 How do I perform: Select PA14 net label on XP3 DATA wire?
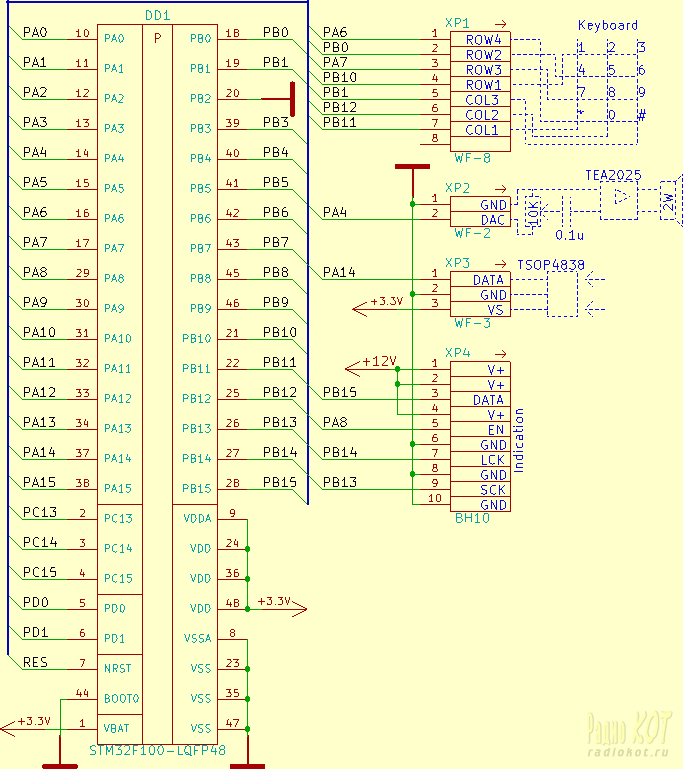339,272
